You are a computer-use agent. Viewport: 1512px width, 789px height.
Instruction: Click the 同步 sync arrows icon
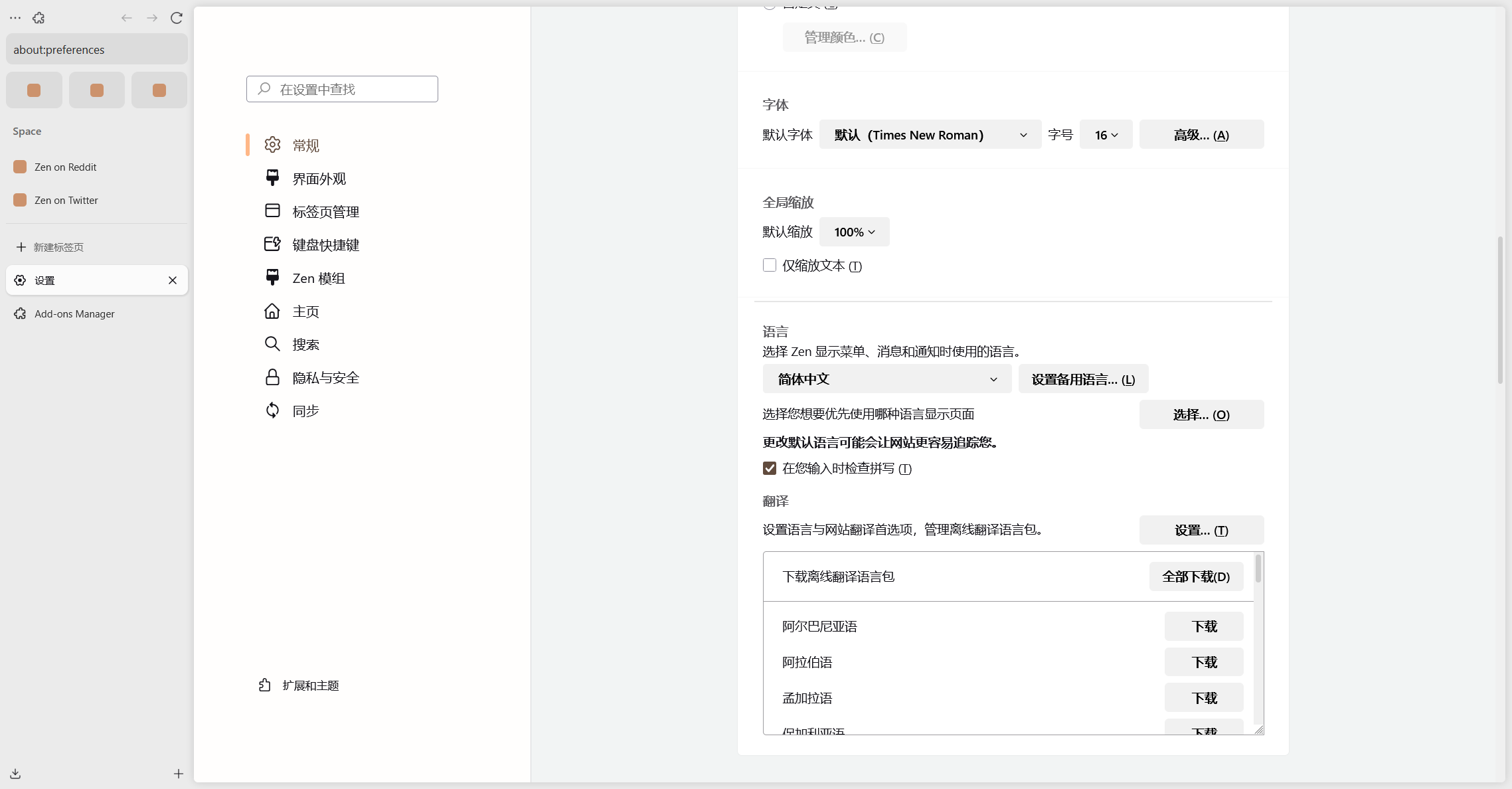[272, 410]
